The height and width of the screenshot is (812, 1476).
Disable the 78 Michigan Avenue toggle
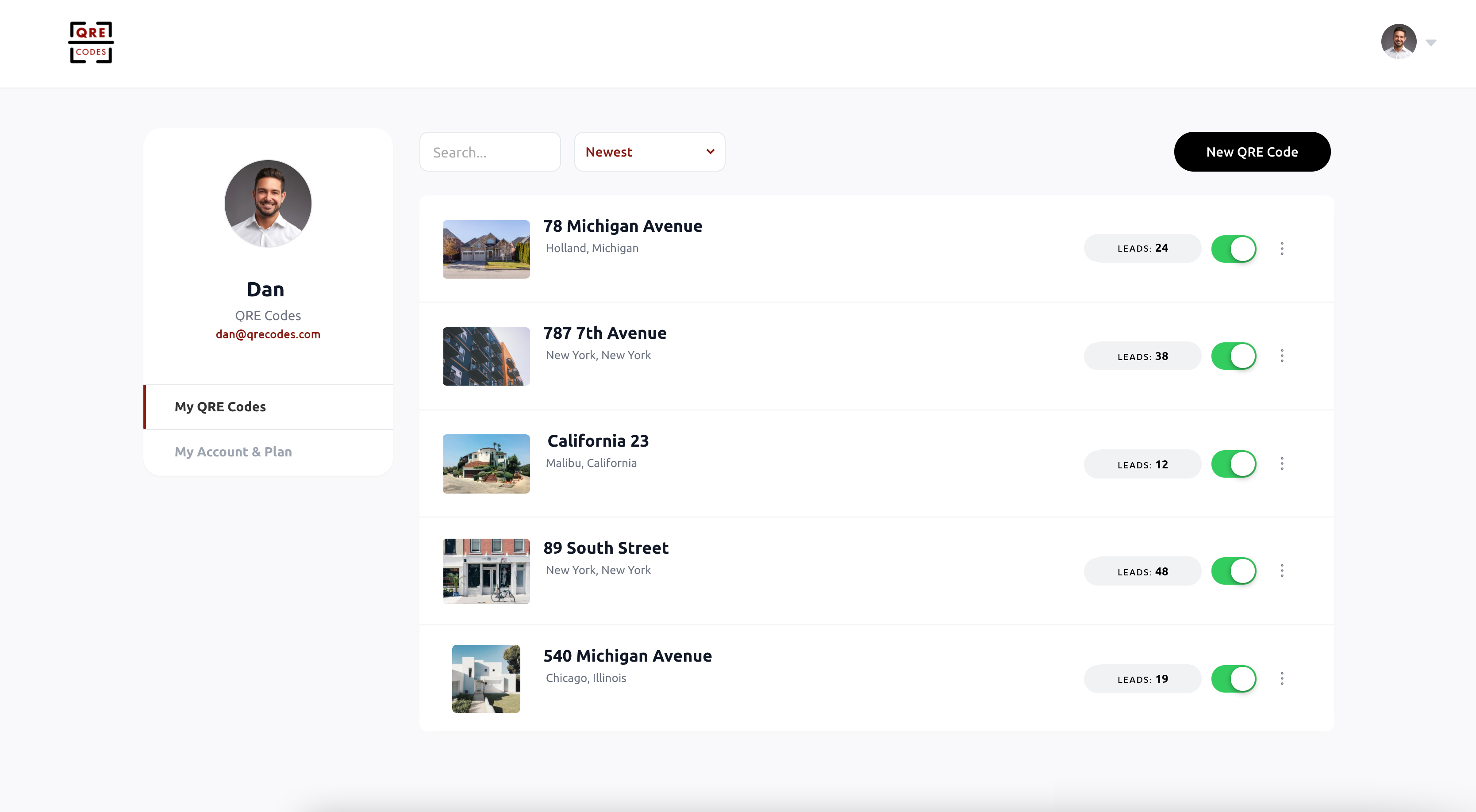tap(1233, 249)
